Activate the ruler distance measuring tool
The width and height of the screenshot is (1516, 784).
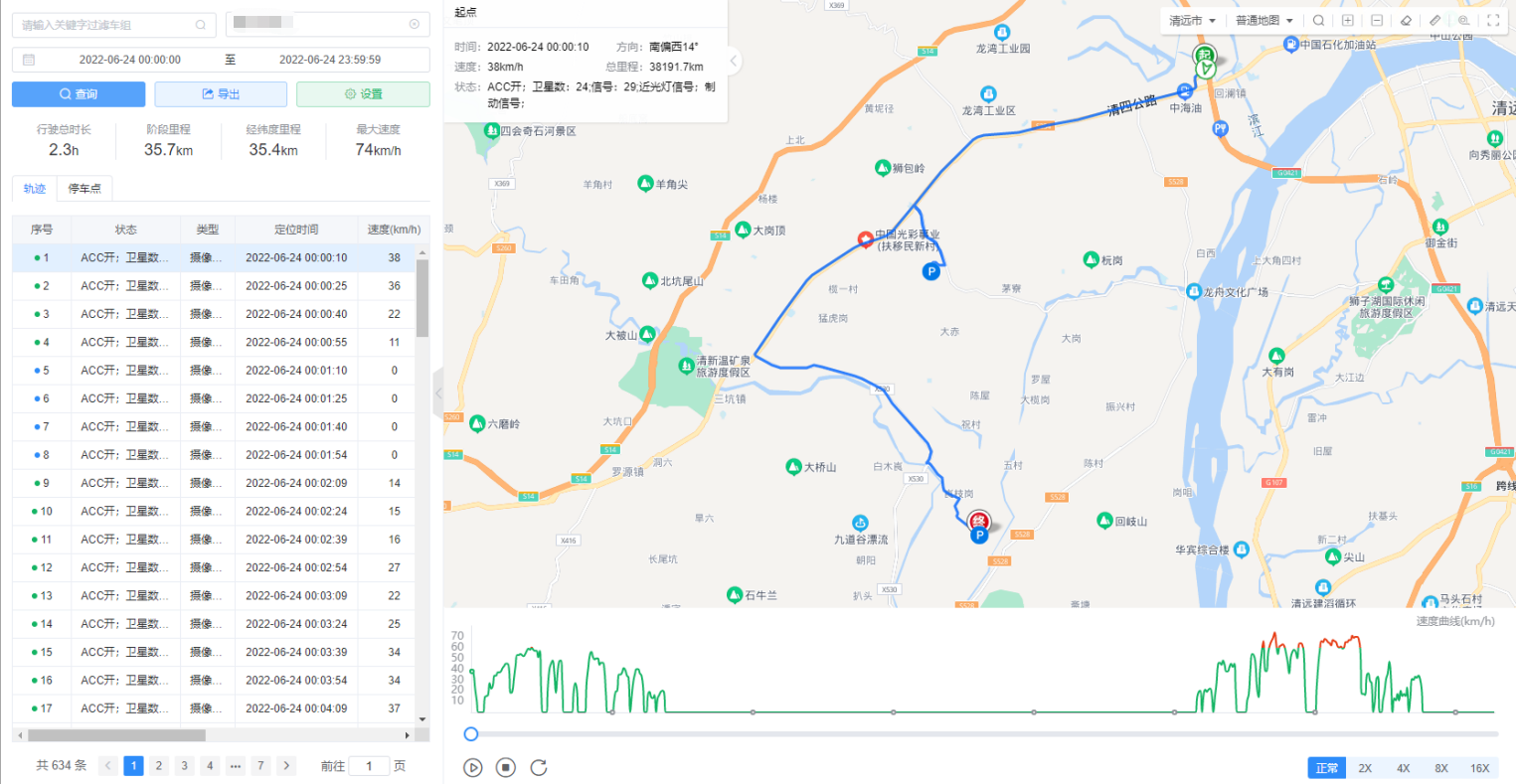pyautogui.click(x=1434, y=21)
